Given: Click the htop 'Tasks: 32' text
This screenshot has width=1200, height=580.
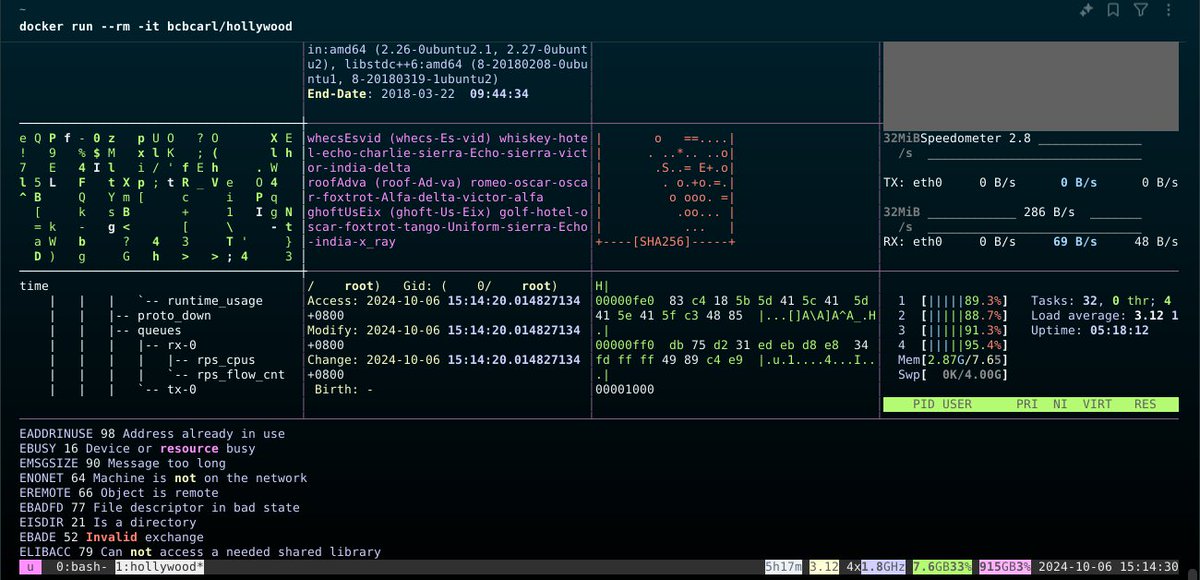Looking at the screenshot, I should 1064,300.
